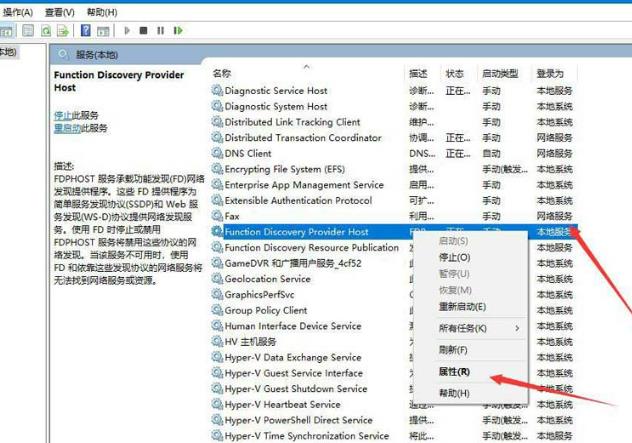Click the Stop Service square toolbar icon
The image size is (632, 443).
pos(143,31)
